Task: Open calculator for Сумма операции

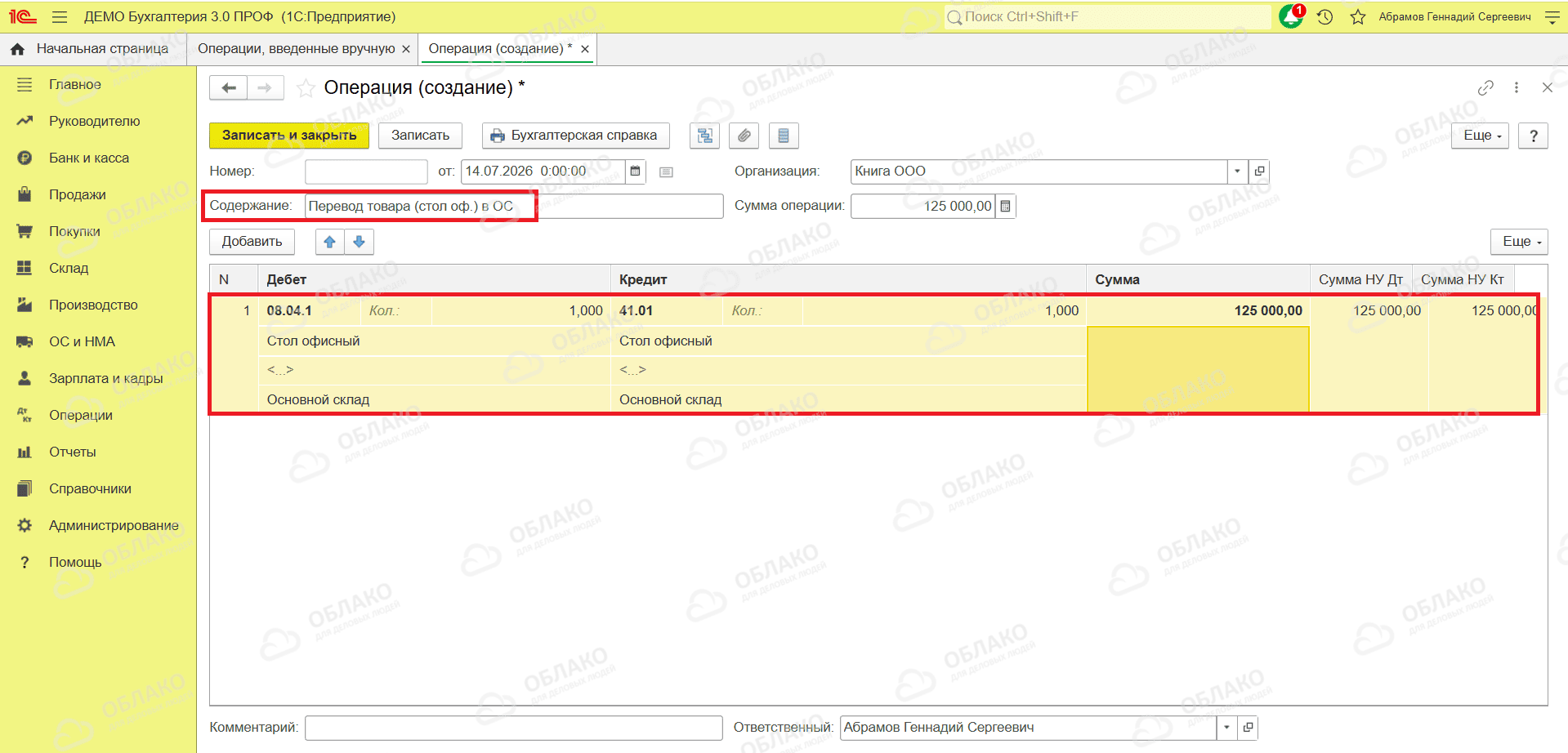Action: (x=1005, y=206)
